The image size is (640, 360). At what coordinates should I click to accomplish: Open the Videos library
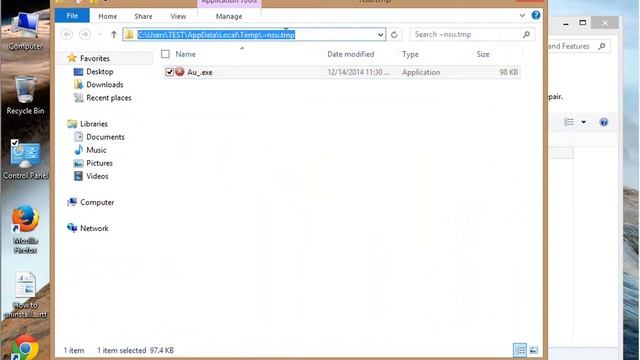97,176
